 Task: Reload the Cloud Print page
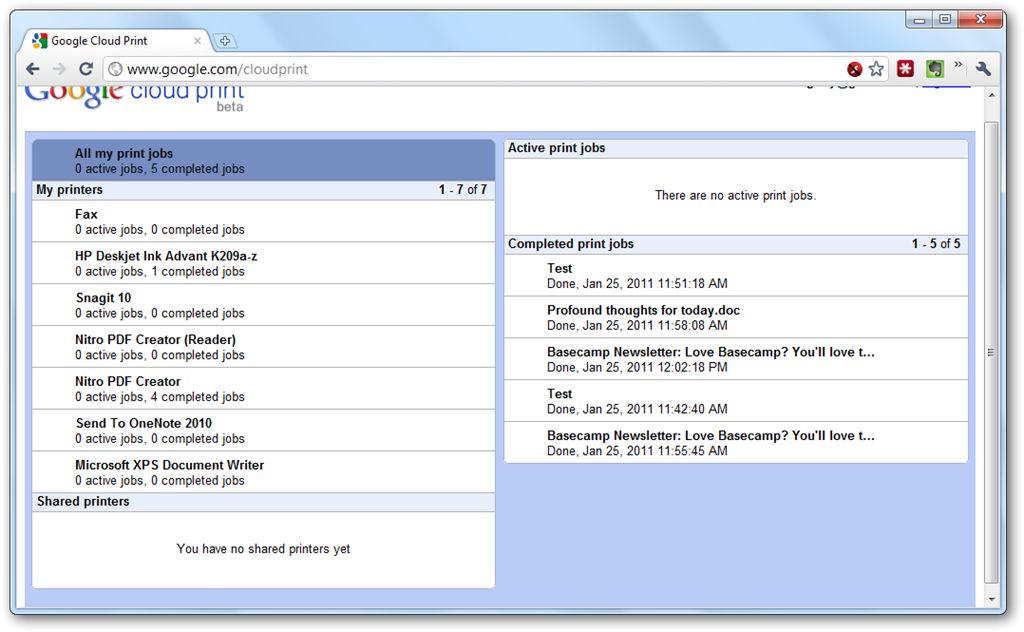86,69
